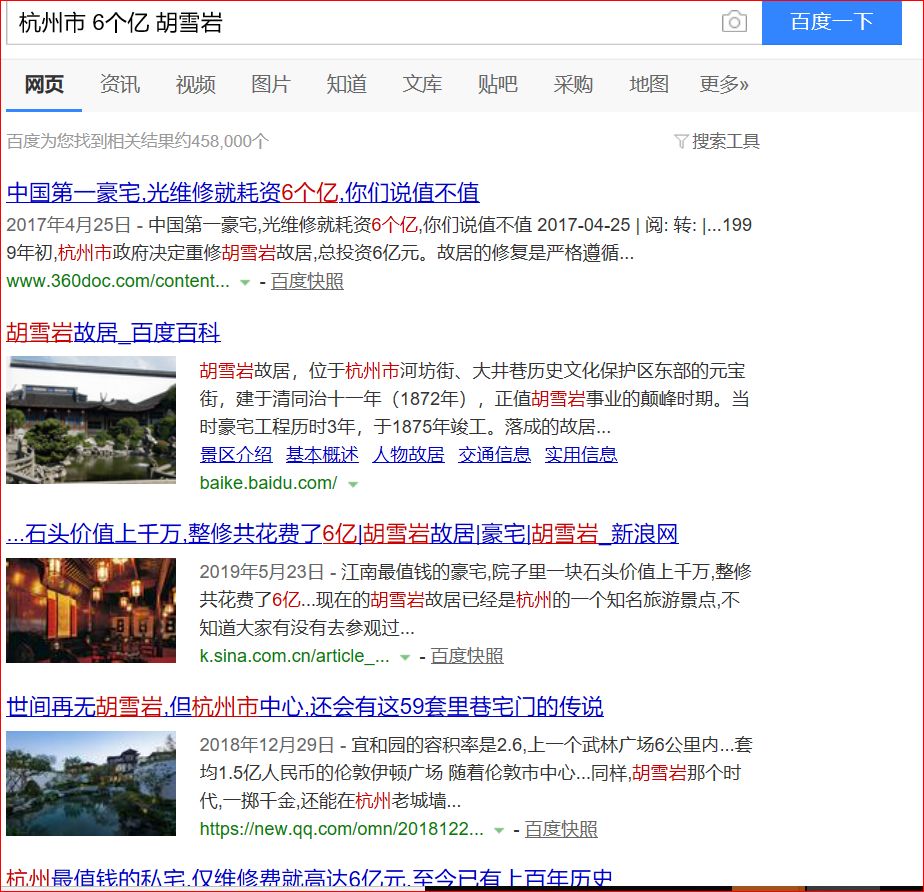This screenshot has width=924, height=892.
Task: Open 百度快照 for the new.qq.com result
Action: tap(561, 830)
